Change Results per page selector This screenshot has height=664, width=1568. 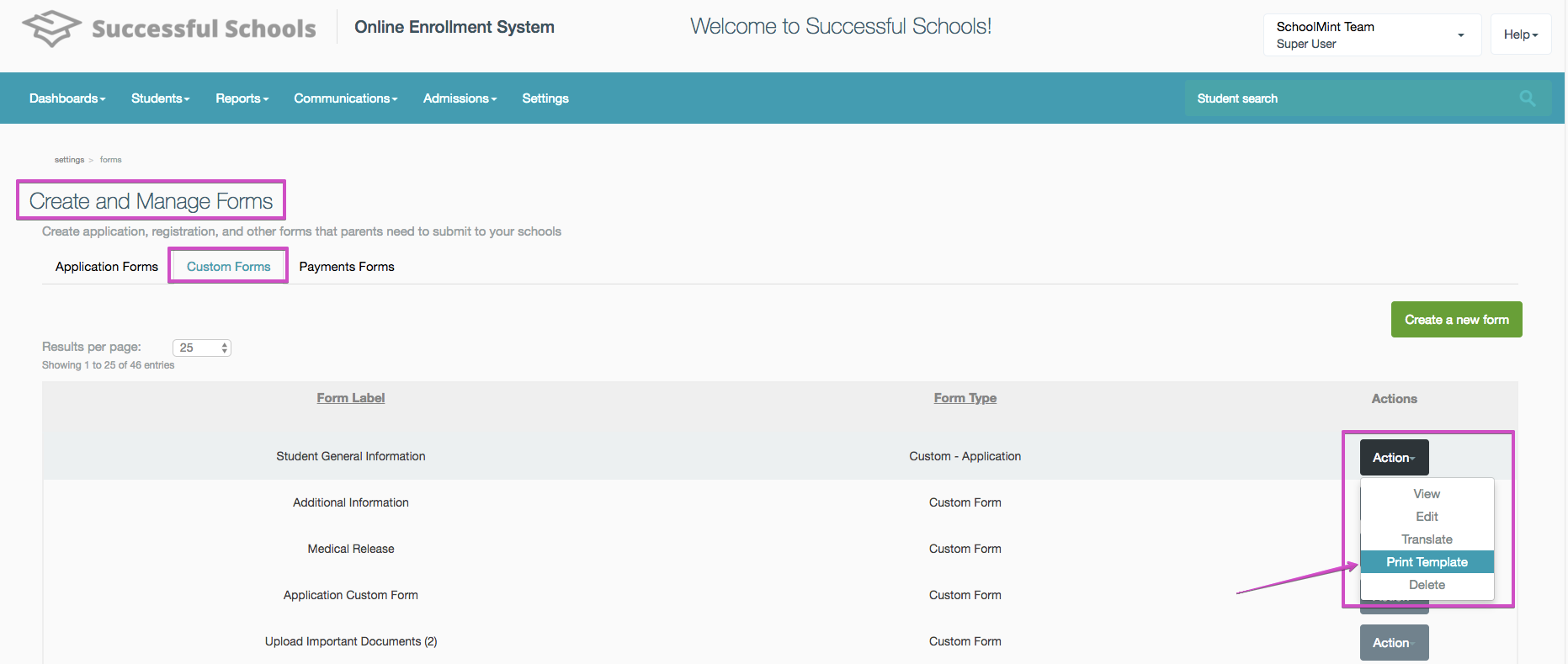[x=202, y=348]
